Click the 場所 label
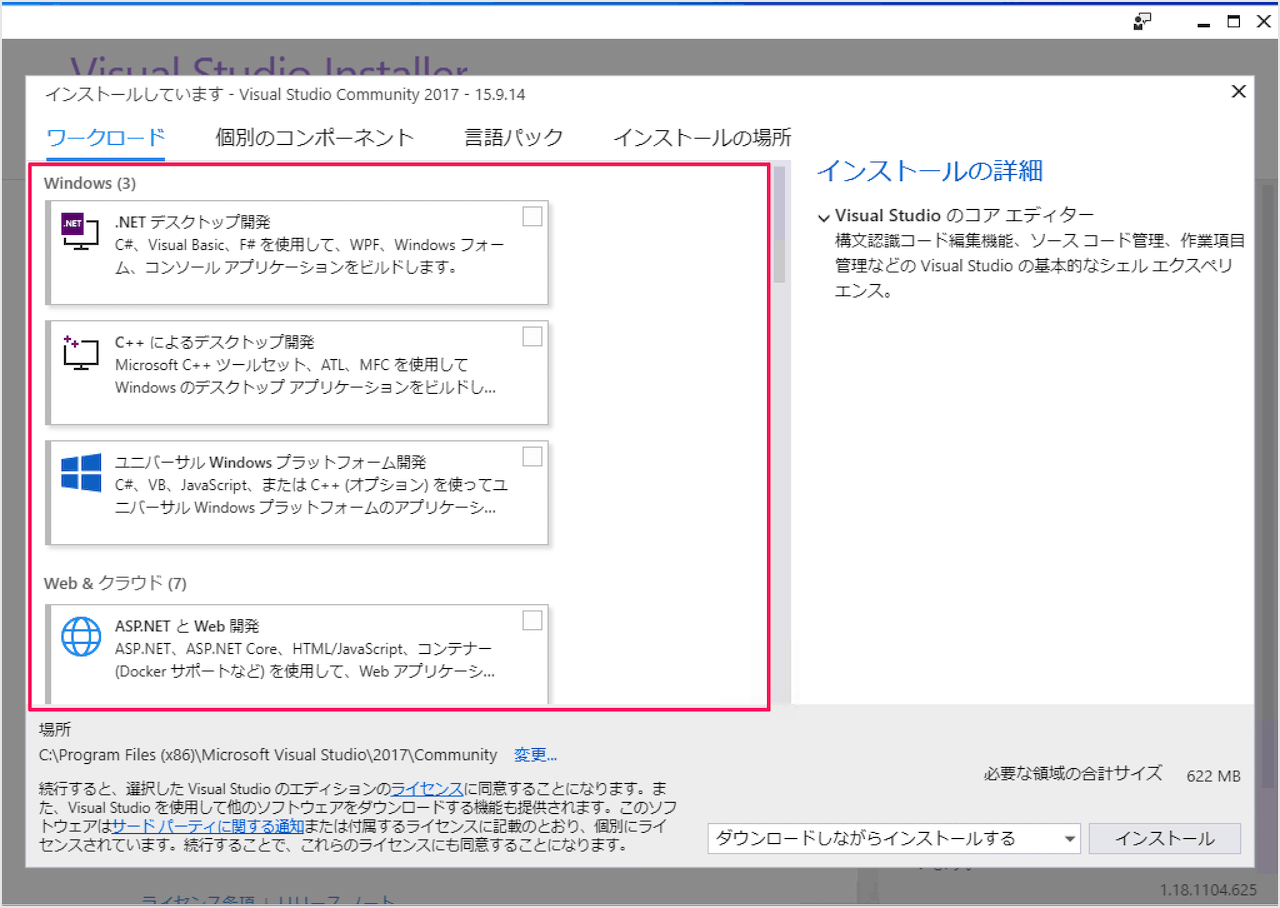The width and height of the screenshot is (1280, 908). coord(55,730)
